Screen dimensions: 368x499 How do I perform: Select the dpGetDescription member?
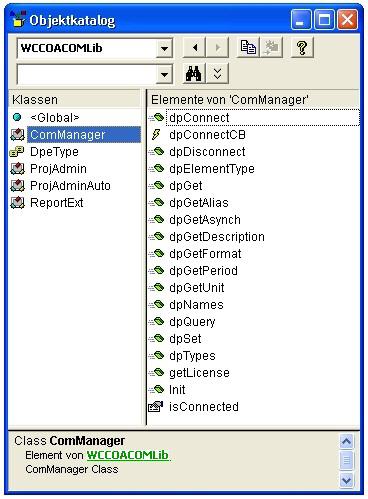[217, 237]
